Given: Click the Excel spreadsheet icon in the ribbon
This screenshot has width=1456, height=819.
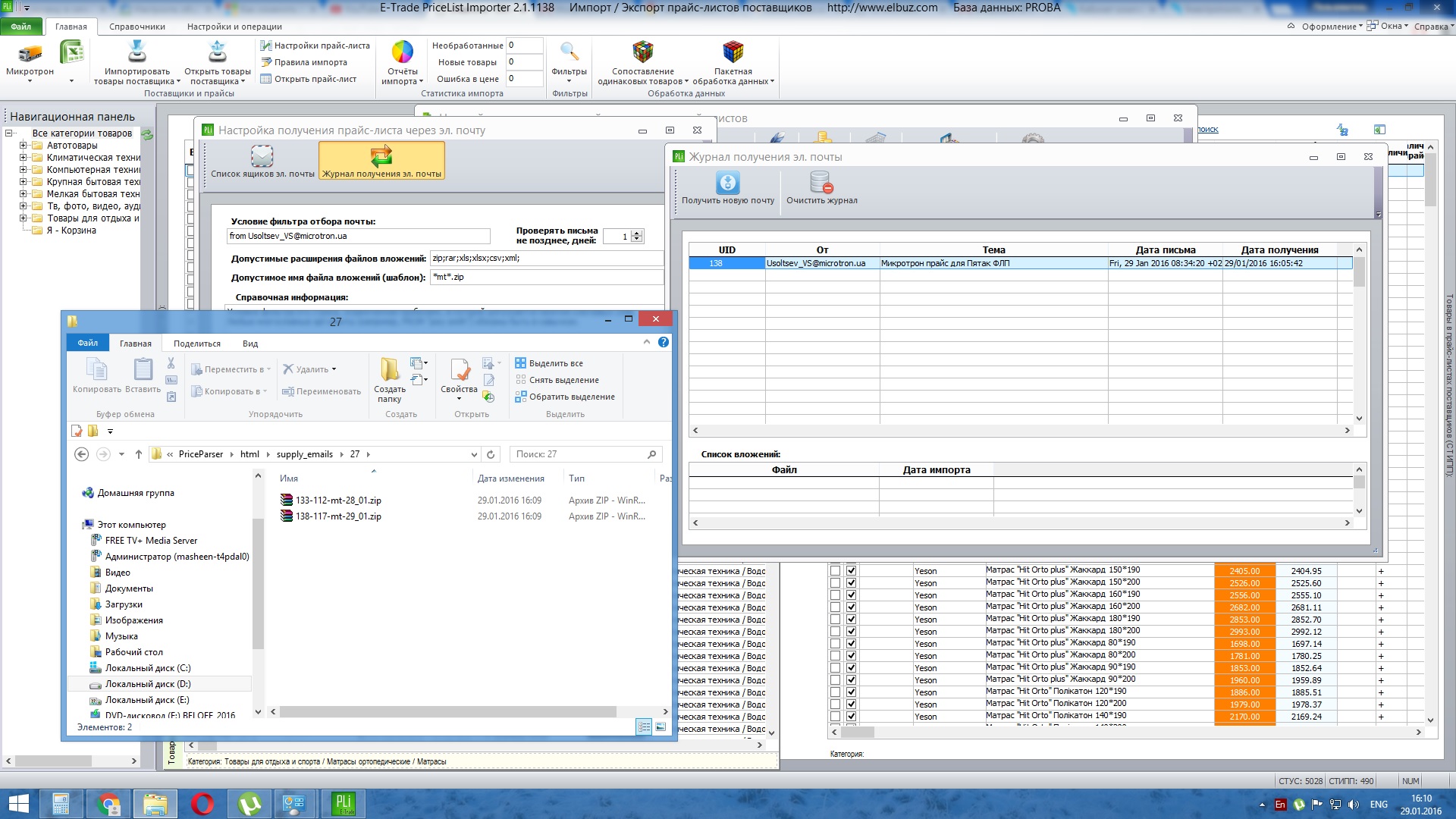Looking at the screenshot, I should (x=71, y=53).
